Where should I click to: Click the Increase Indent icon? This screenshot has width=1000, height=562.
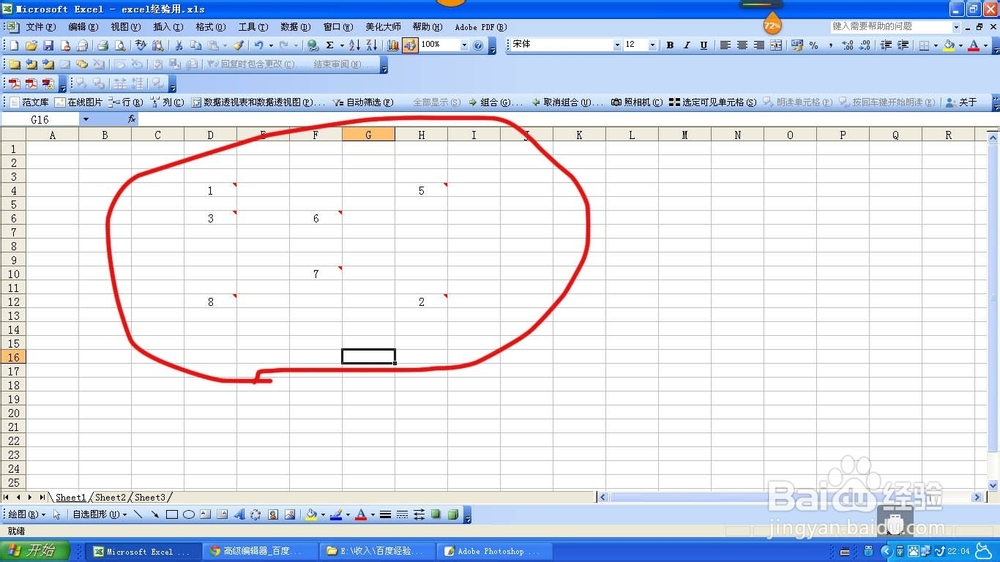pyautogui.click(x=903, y=45)
